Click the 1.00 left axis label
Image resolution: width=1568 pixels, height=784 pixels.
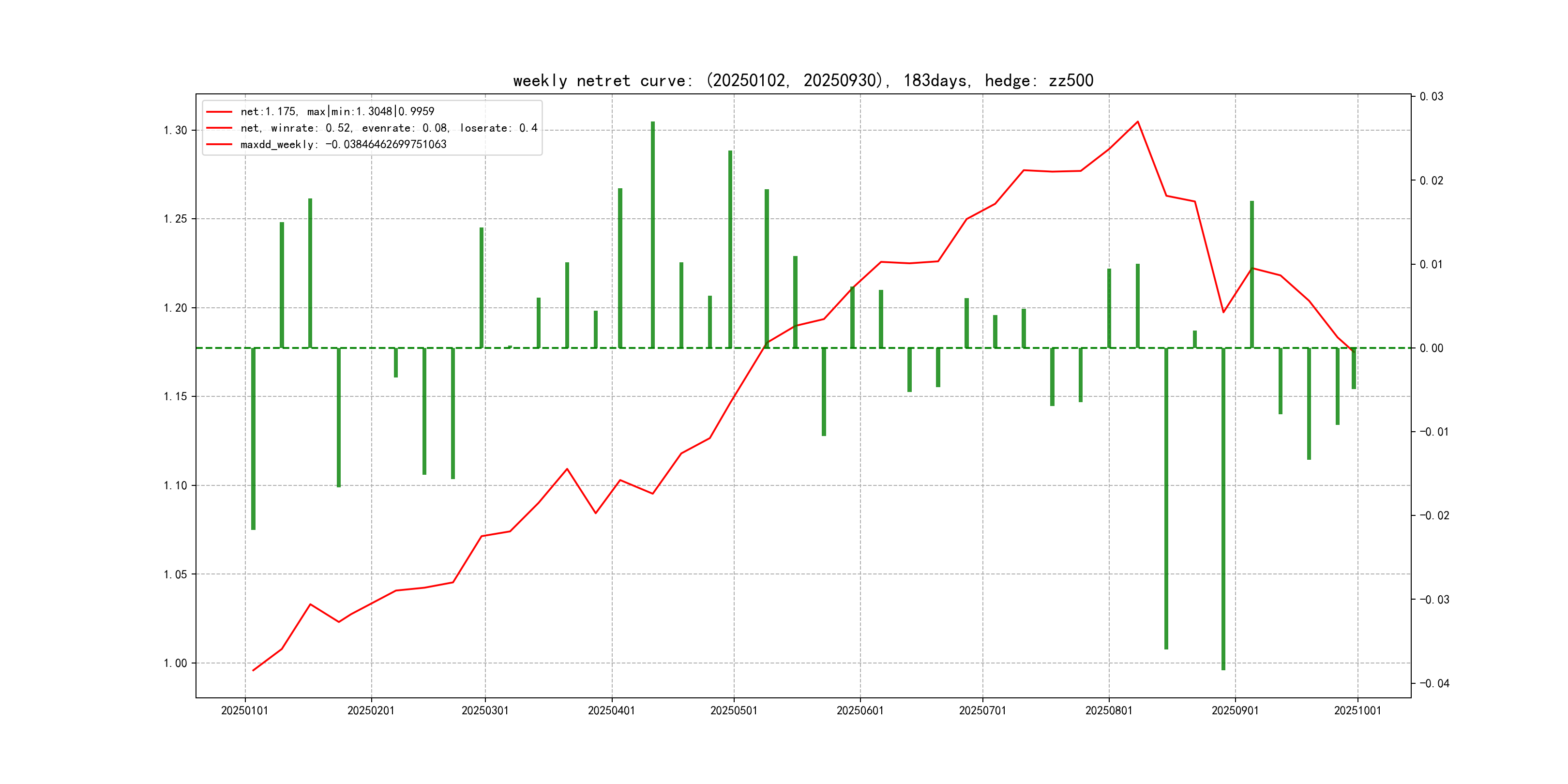tap(175, 663)
